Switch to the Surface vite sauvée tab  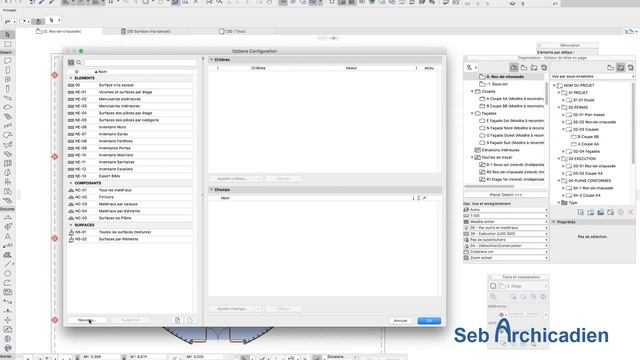[146, 31]
